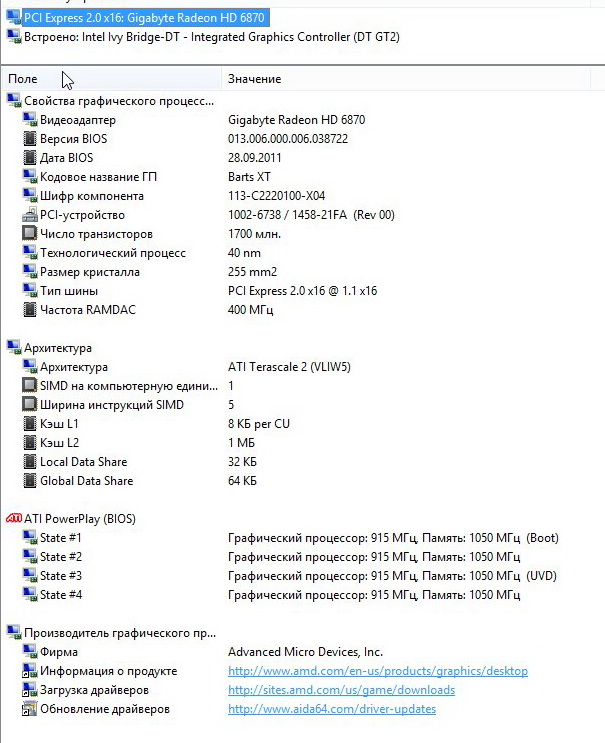Select State #1 value ending in (Boot)

coord(394,537)
